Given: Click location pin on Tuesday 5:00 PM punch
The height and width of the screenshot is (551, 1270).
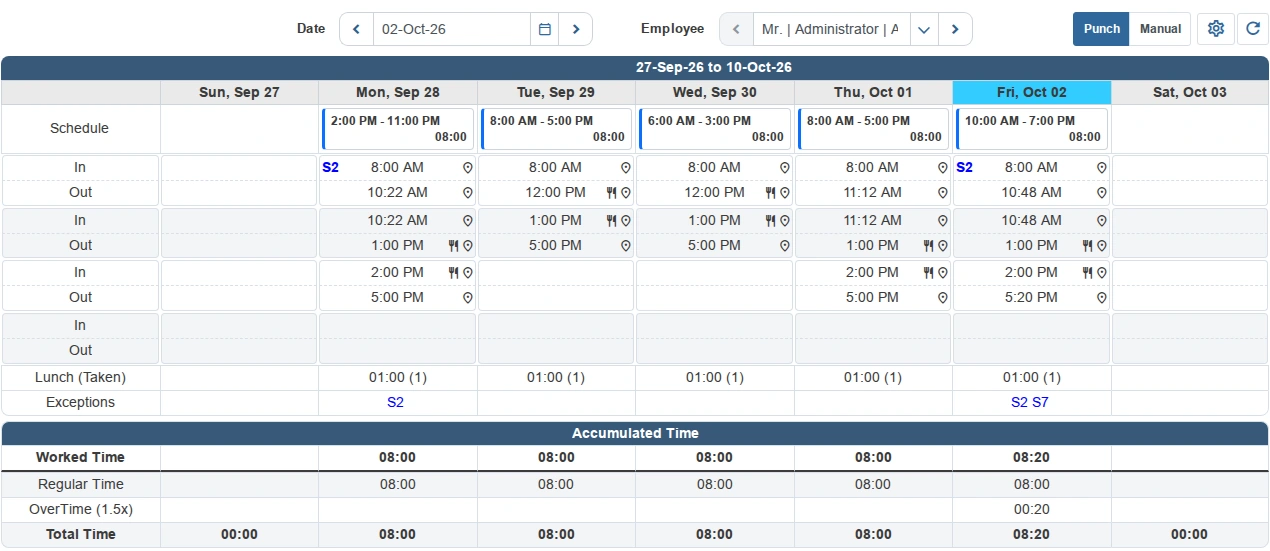Looking at the screenshot, I should [626, 245].
